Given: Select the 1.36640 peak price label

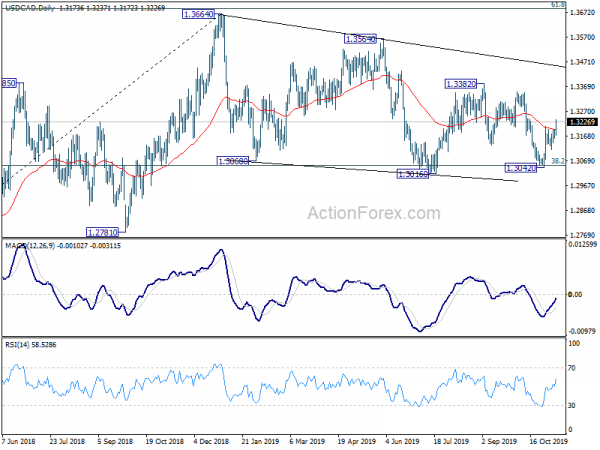Looking at the screenshot, I should [x=199, y=15].
